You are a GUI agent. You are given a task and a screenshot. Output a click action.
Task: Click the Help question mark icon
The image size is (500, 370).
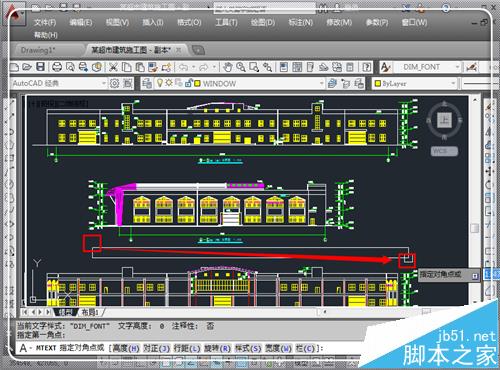(367, 67)
